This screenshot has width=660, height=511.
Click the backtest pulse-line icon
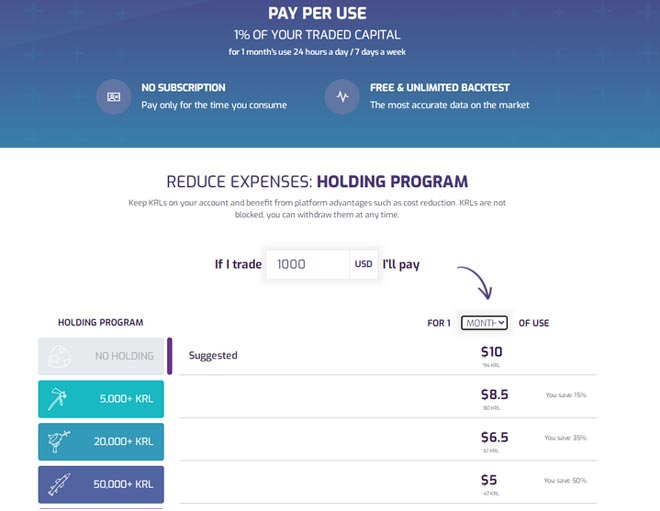coord(342,97)
